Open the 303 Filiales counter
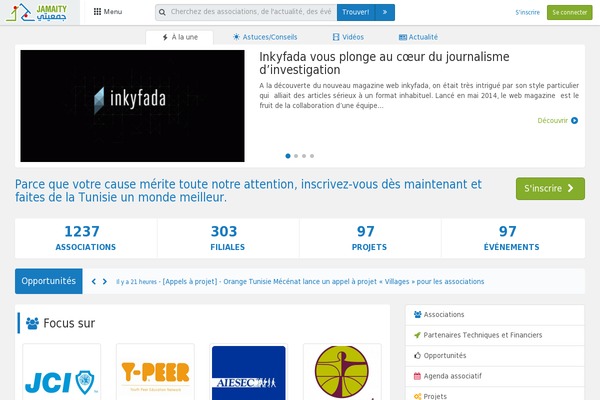This screenshot has width=600, height=400. point(228,238)
